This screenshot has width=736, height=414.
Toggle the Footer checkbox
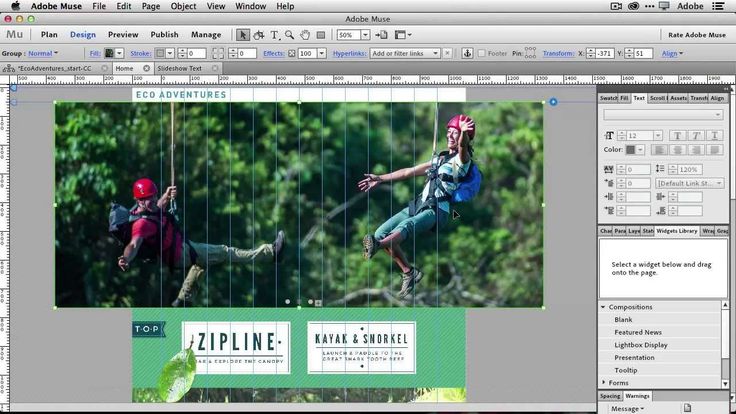click(481, 54)
